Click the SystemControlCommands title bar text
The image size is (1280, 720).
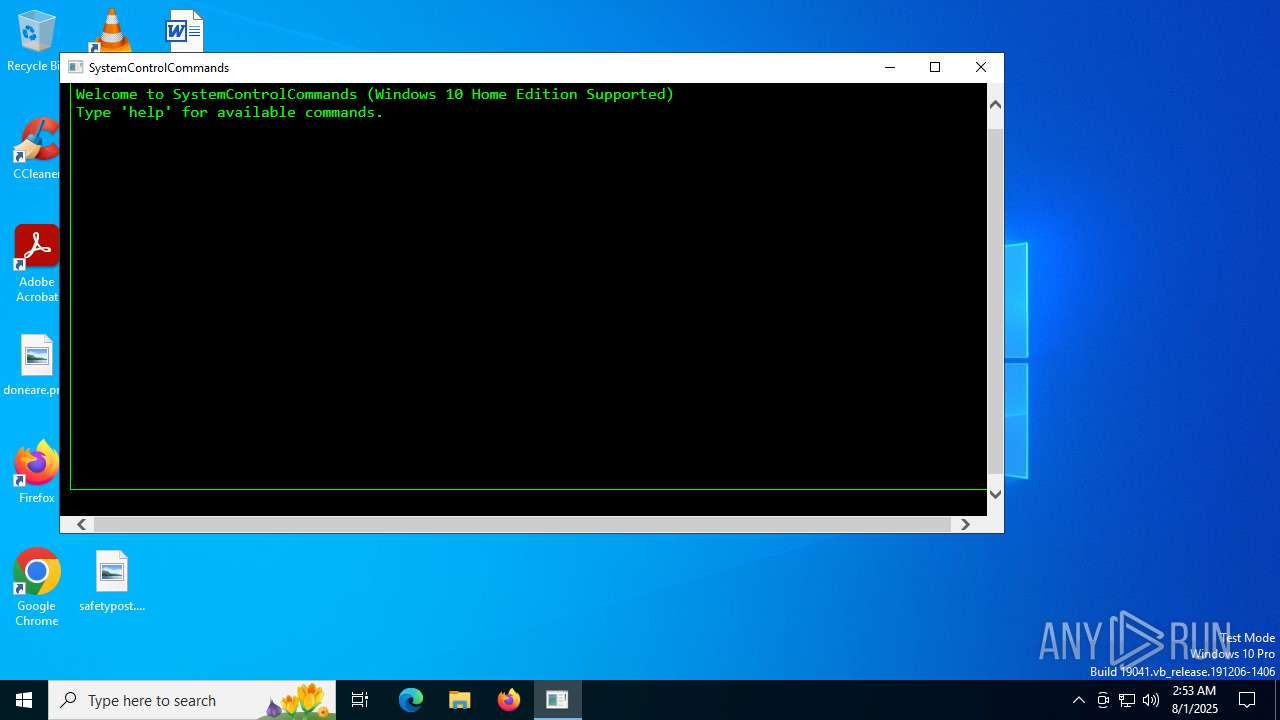(x=159, y=67)
